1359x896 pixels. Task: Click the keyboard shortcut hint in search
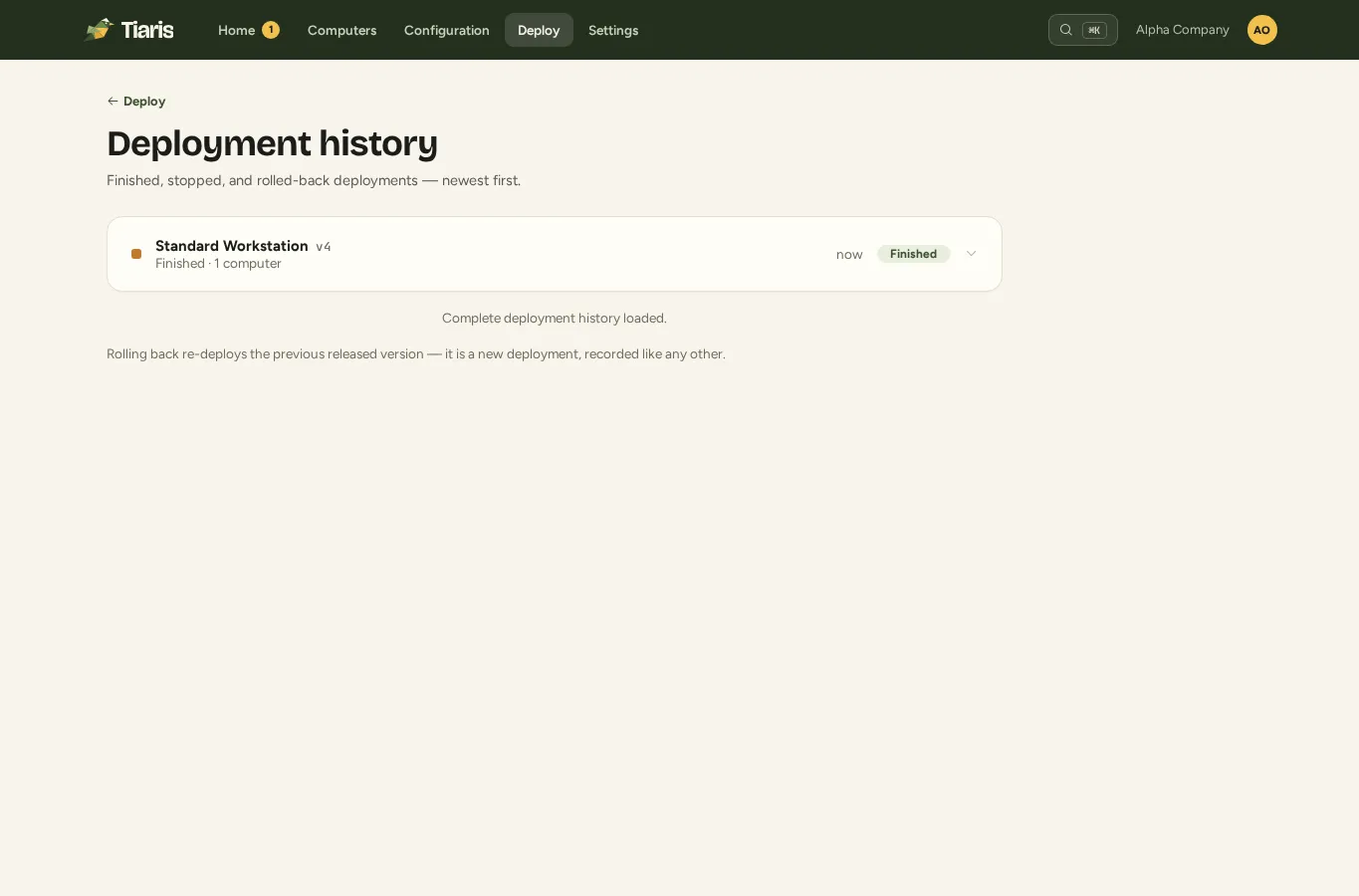[x=1094, y=30]
